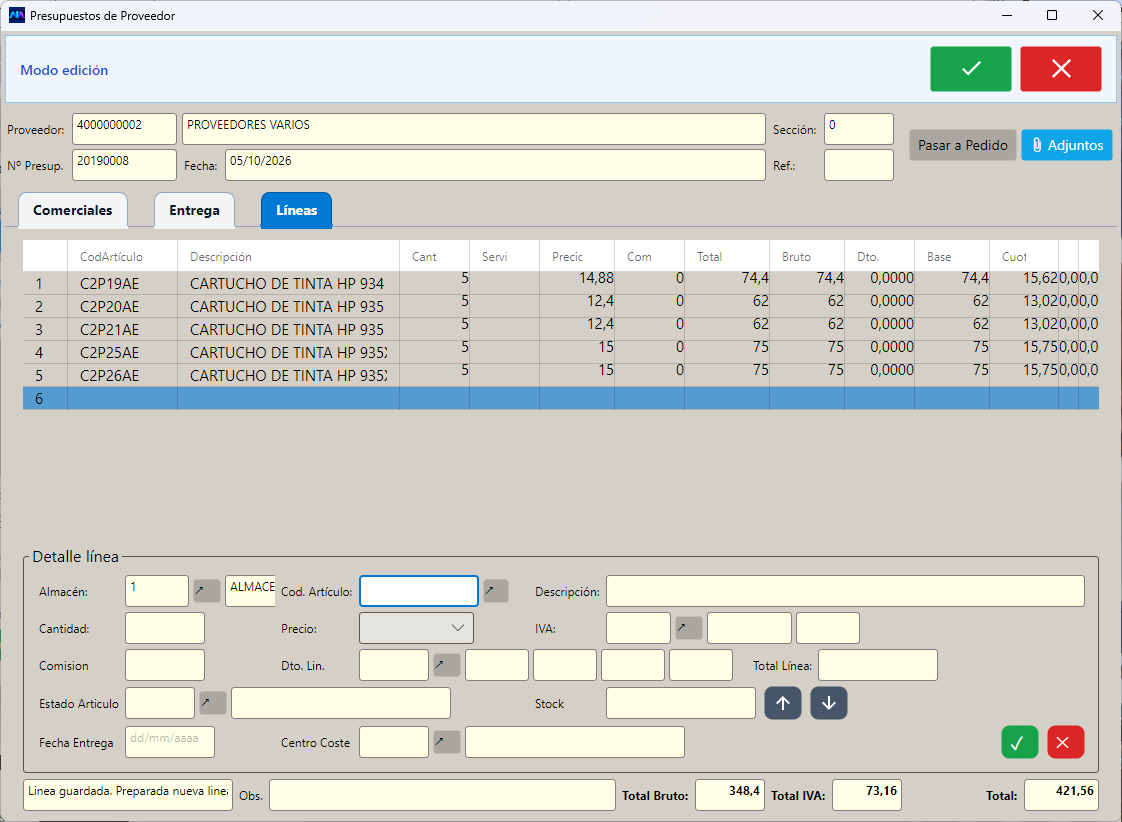Cancel editing with the red X in header
The height and width of the screenshot is (822, 1122).
coord(1060,69)
